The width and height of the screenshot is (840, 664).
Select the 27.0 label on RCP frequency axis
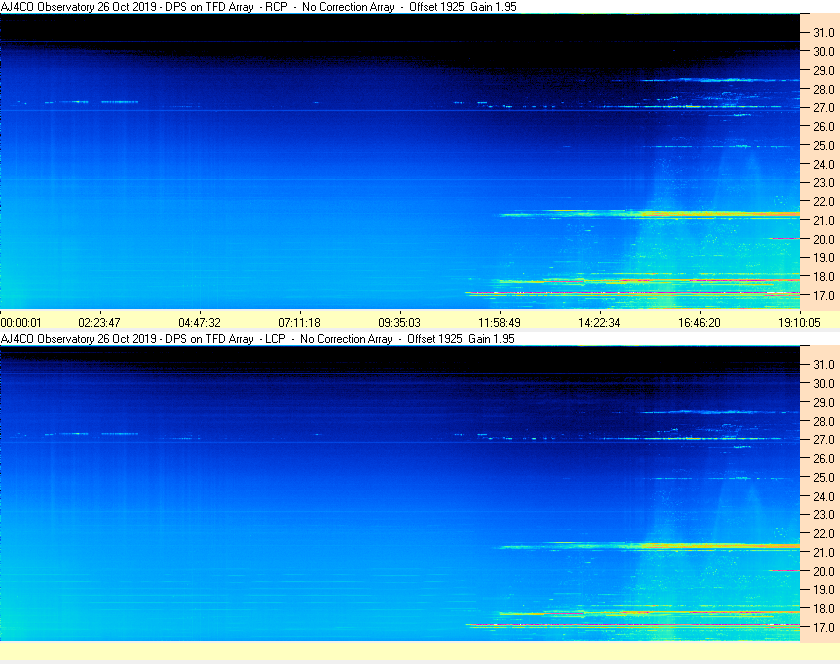point(824,108)
